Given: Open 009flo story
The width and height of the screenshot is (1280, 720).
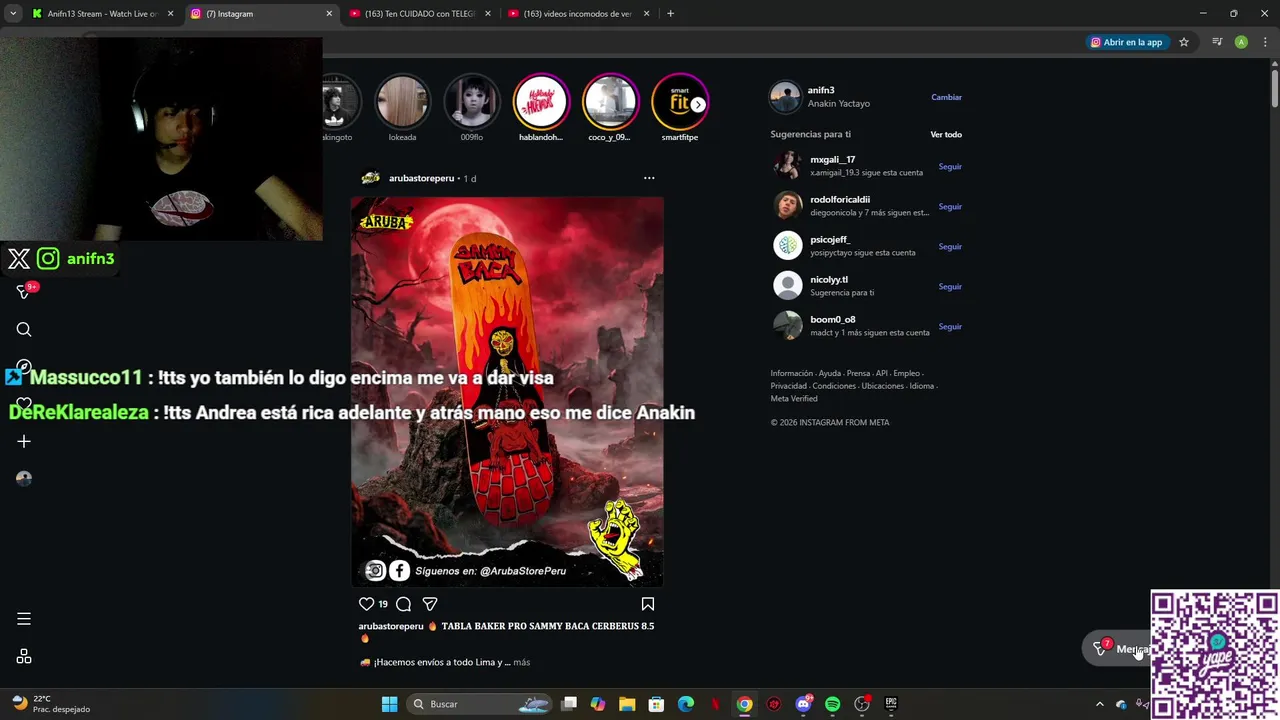Looking at the screenshot, I should [x=472, y=102].
